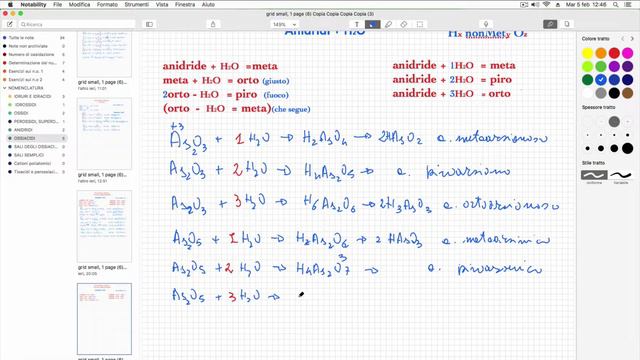Pick the checked blue stroke color
This screenshot has height=360, width=640.
601,80
